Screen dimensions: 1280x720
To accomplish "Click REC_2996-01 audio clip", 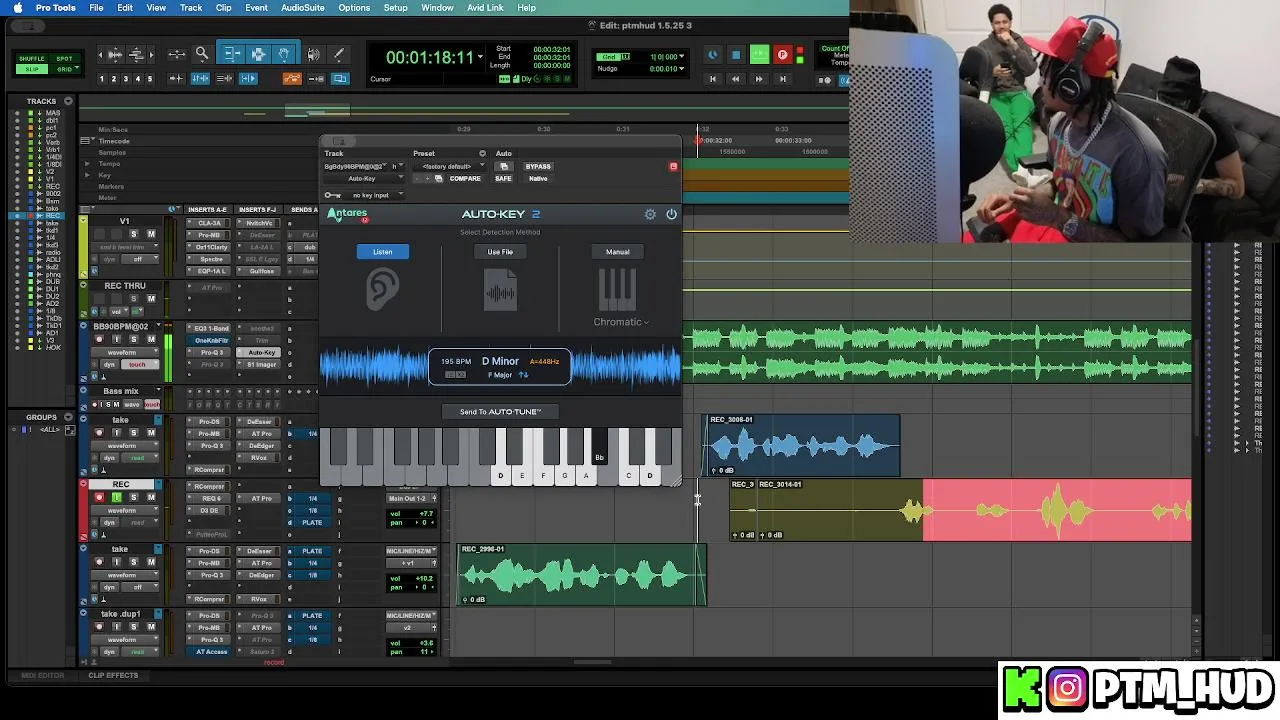I will pos(581,575).
